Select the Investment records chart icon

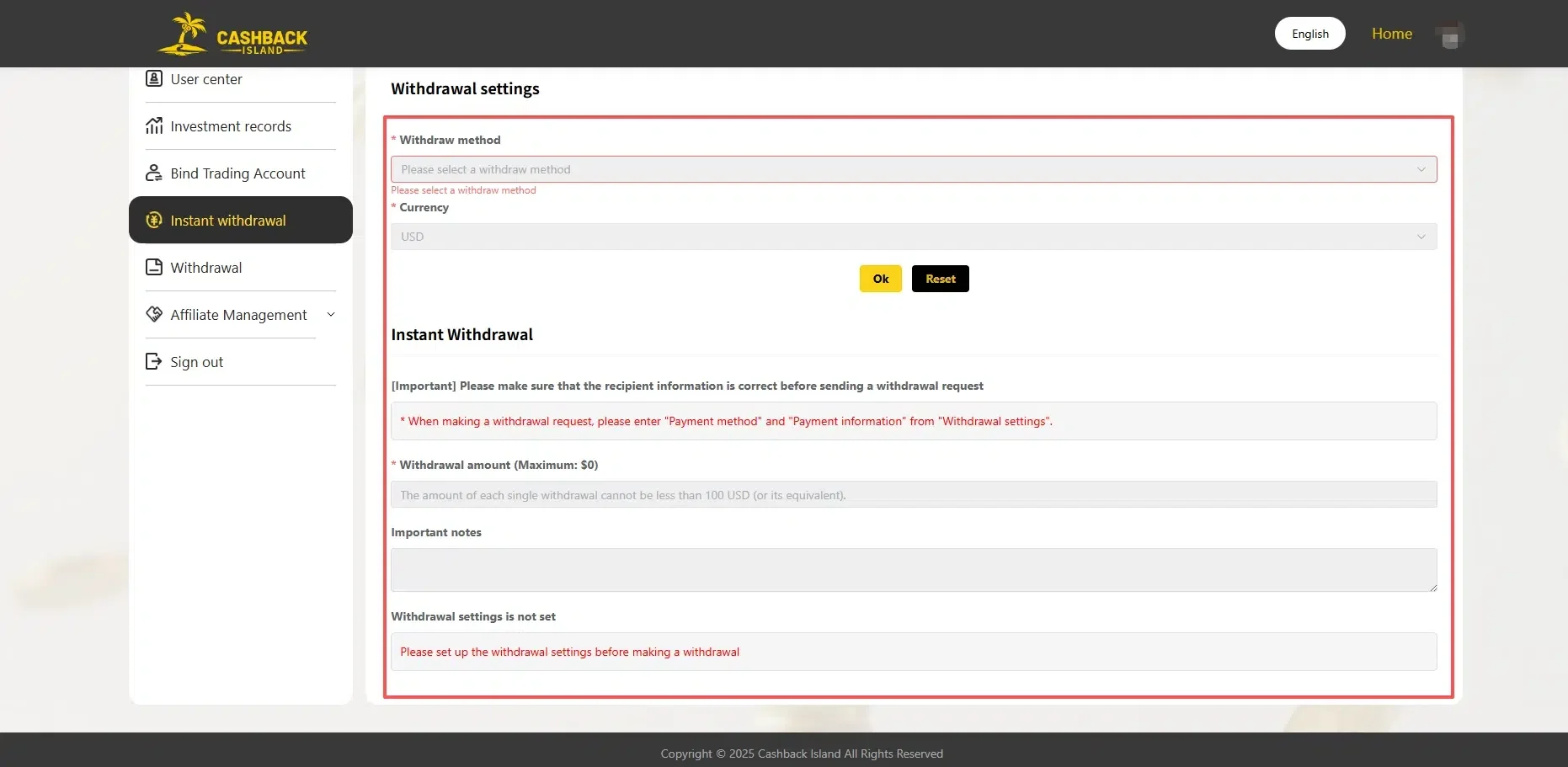pos(154,125)
